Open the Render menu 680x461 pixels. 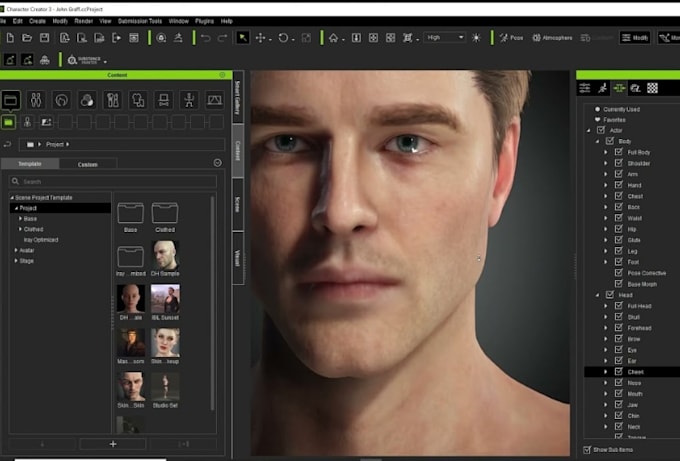tap(84, 21)
